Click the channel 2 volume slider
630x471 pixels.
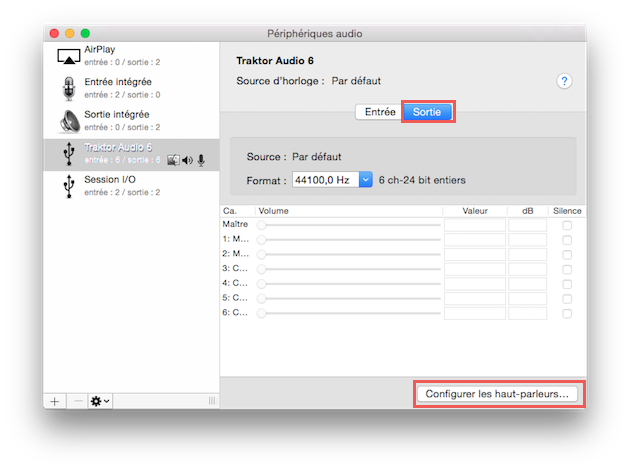point(349,254)
